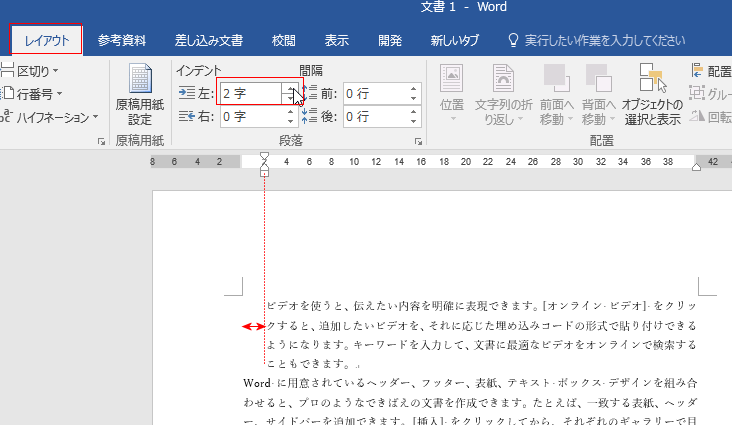The image size is (732, 425).
Task: Increase right indent with up spinner
Action: point(290,112)
